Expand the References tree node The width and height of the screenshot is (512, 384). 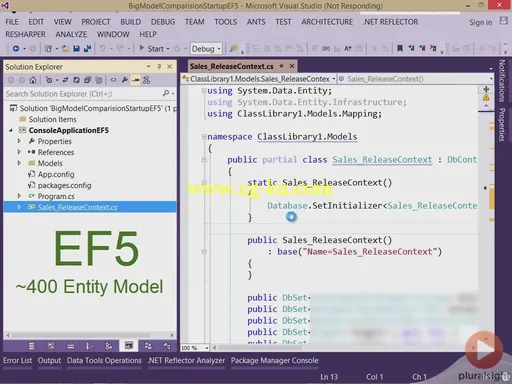tap(19, 152)
